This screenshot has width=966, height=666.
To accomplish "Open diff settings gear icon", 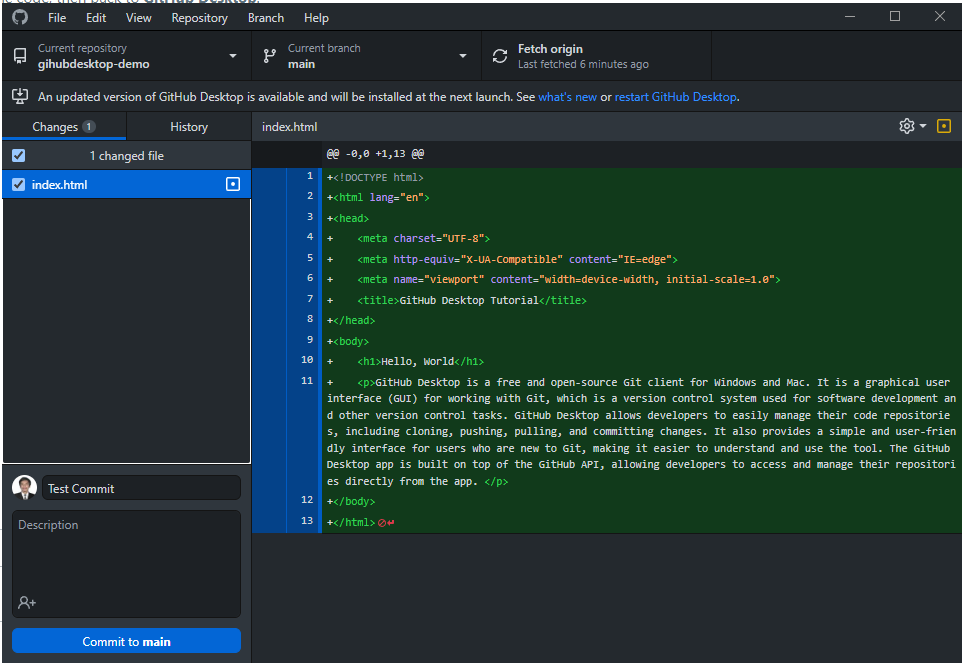I will [x=906, y=126].
